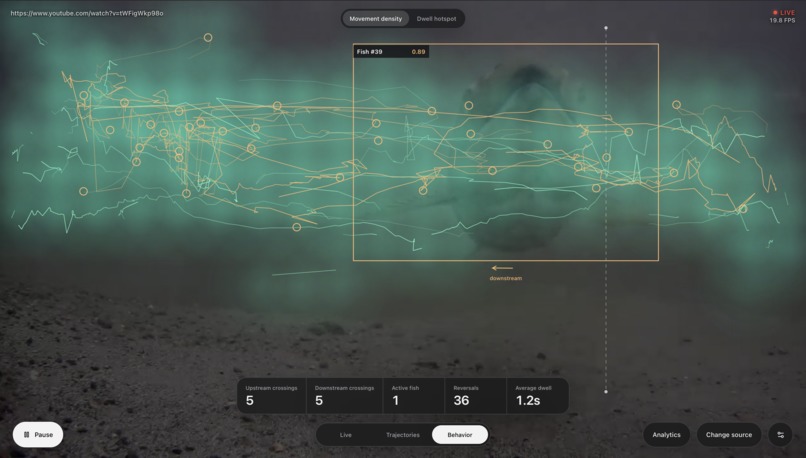
Task: Click the downstream label under the box
Action: coord(505,278)
